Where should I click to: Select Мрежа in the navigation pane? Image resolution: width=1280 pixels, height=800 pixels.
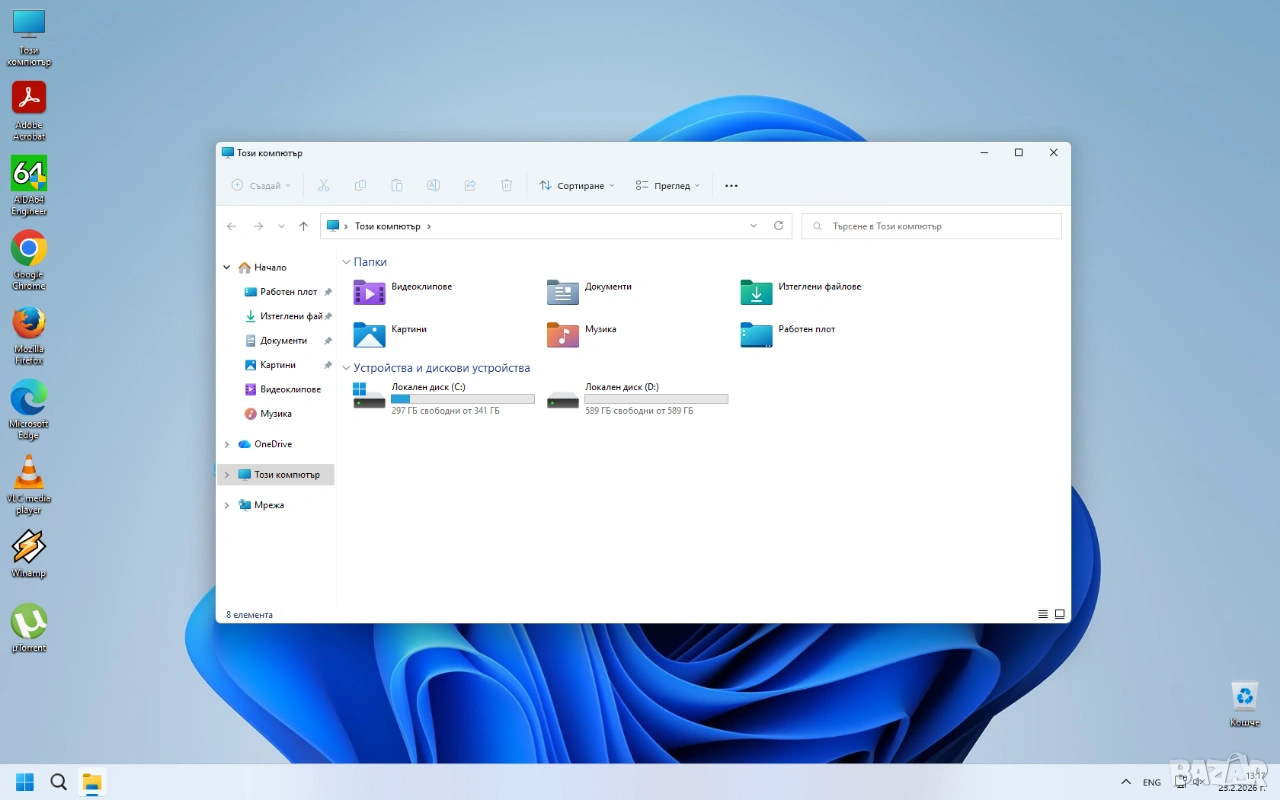point(269,505)
